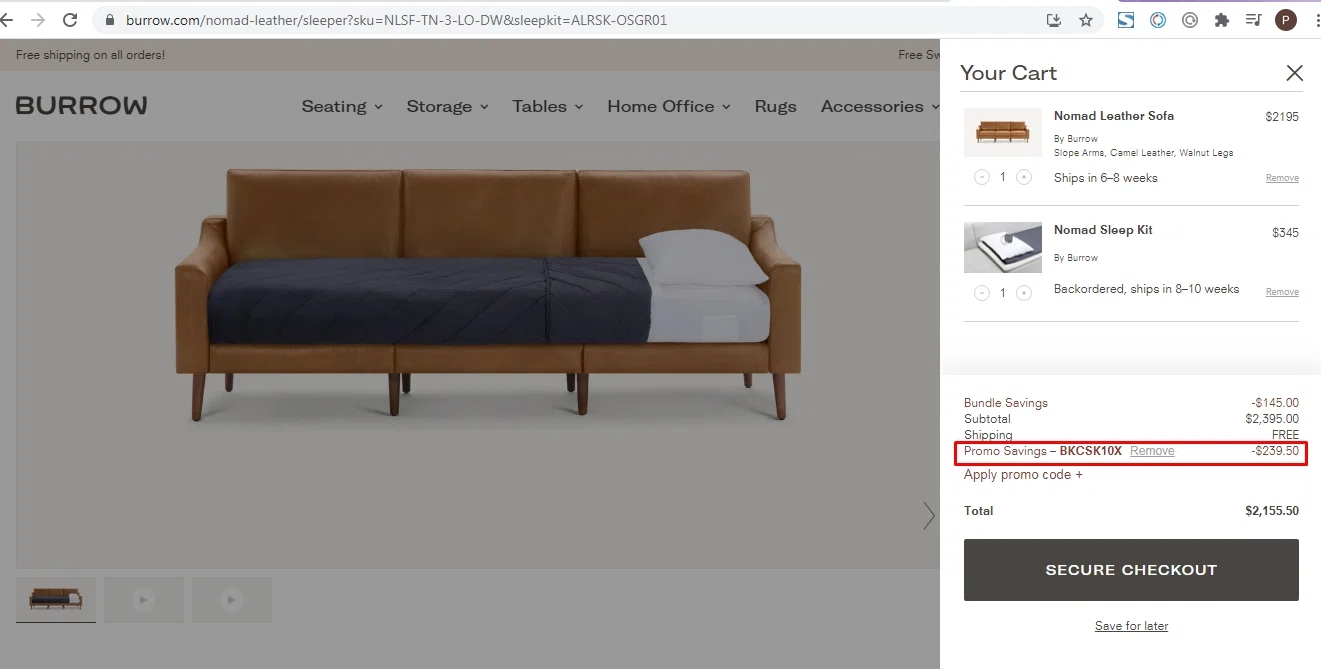The image size is (1321, 669).
Task: Click Free shipping on all orders banner
Action: [x=91, y=55]
